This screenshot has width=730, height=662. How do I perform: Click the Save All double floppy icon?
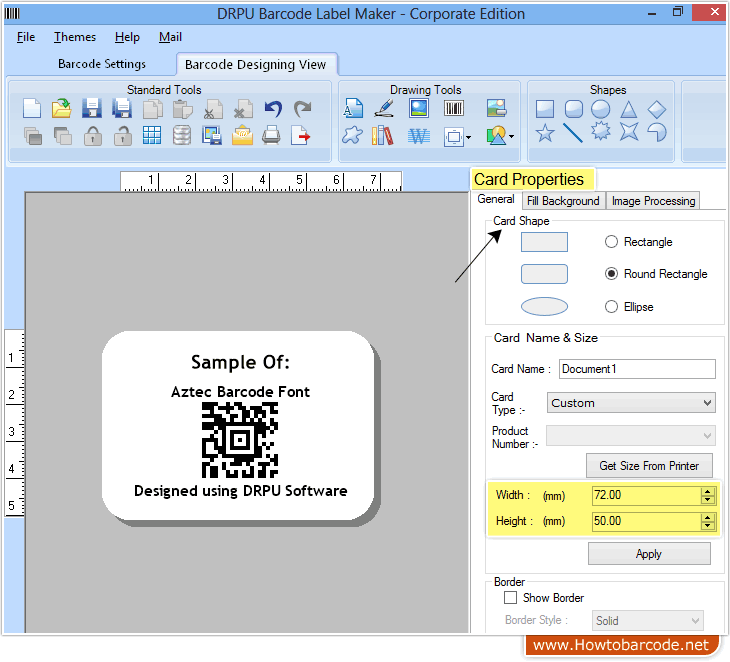point(122,108)
